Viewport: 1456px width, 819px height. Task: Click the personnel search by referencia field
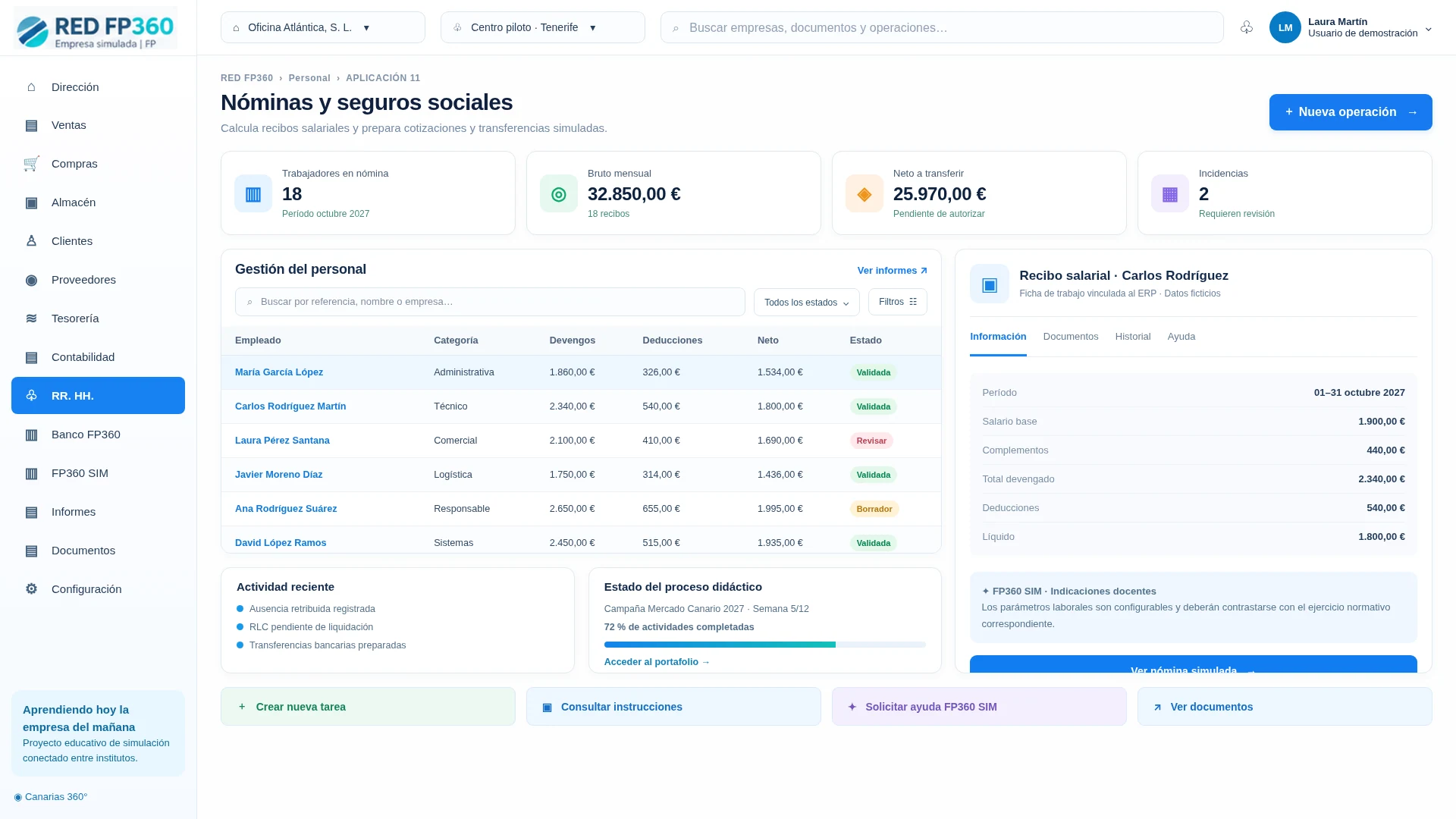coord(490,302)
